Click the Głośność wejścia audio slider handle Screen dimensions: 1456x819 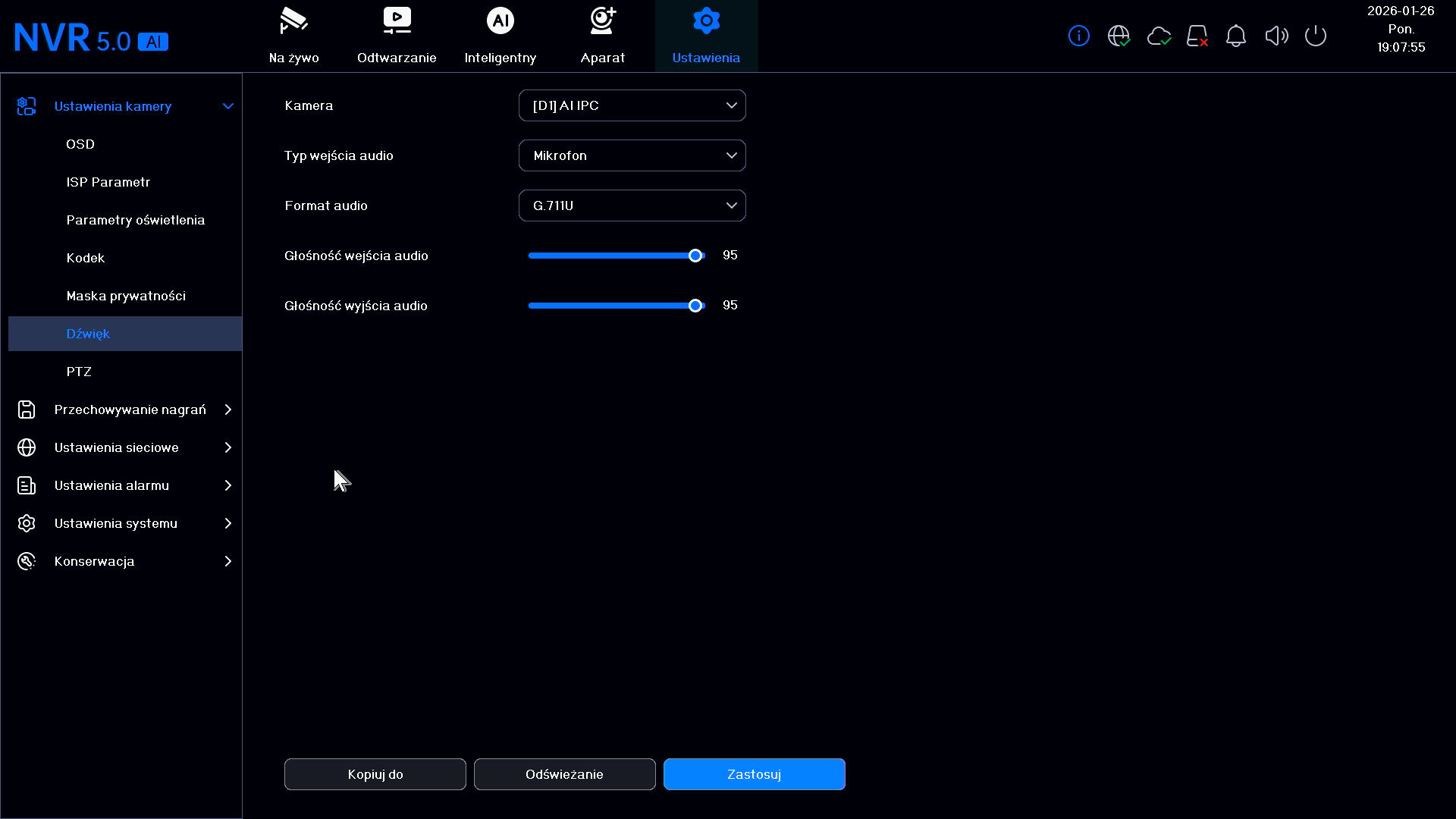[x=695, y=256]
